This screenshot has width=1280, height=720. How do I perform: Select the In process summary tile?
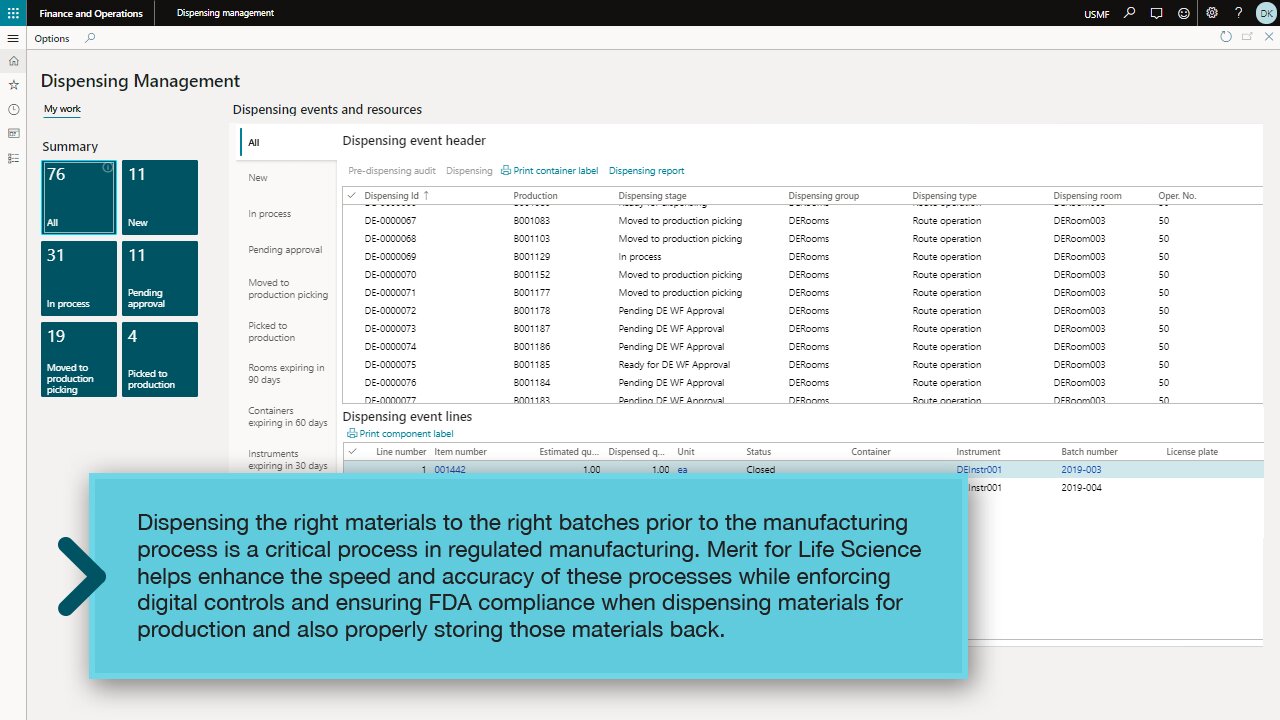pyautogui.click(x=79, y=278)
